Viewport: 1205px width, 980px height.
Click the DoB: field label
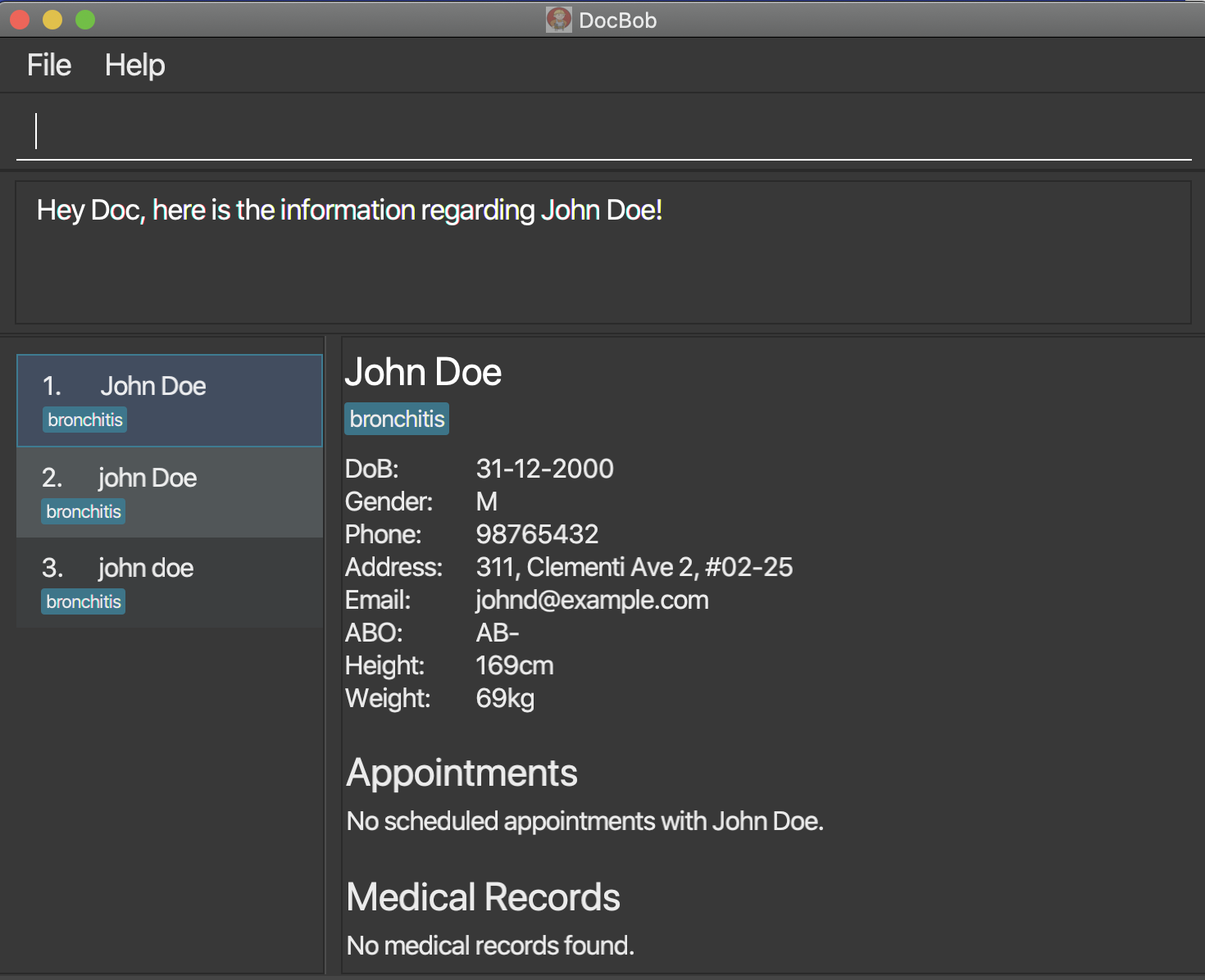(x=372, y=469)
